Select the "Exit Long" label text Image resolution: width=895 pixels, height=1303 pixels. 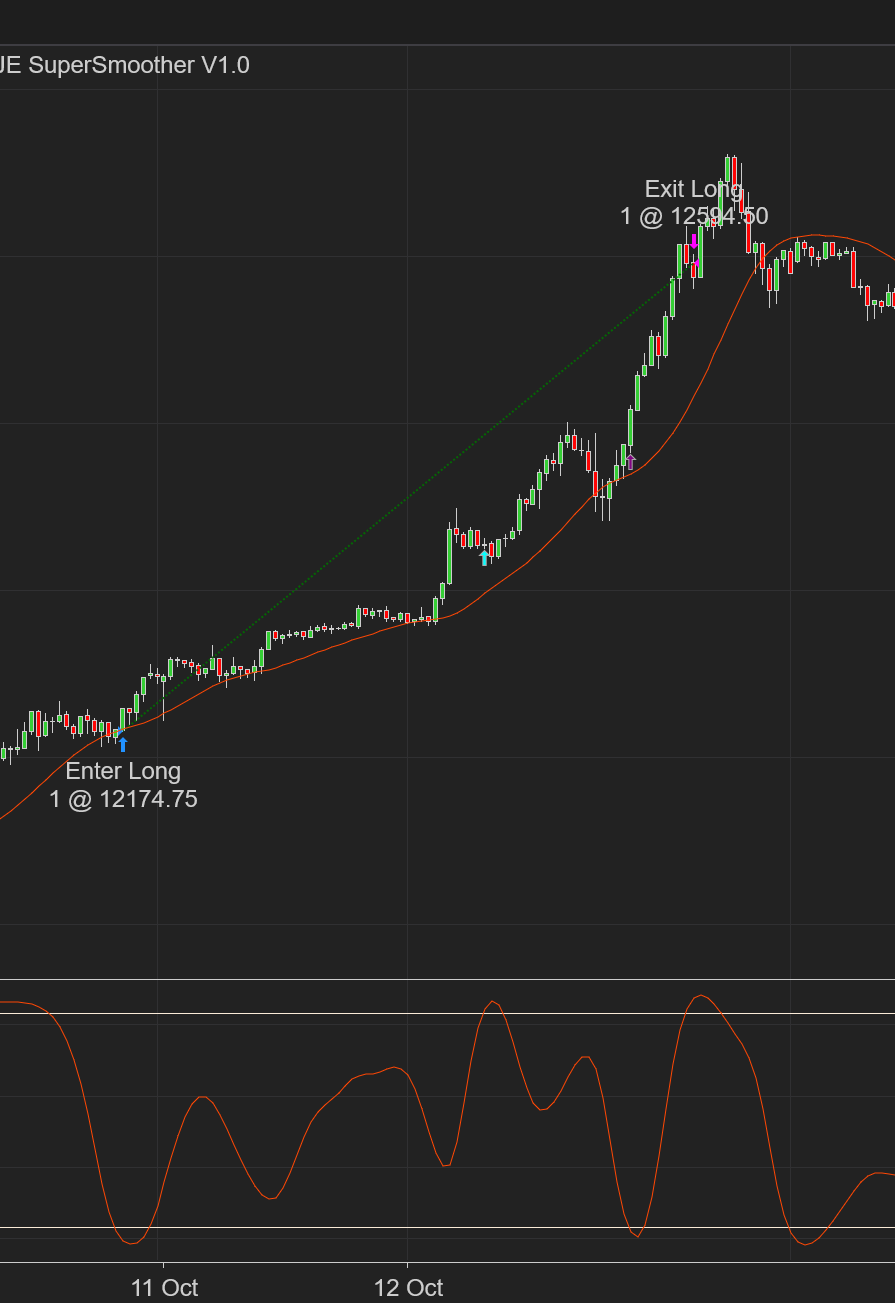point(693,189)
